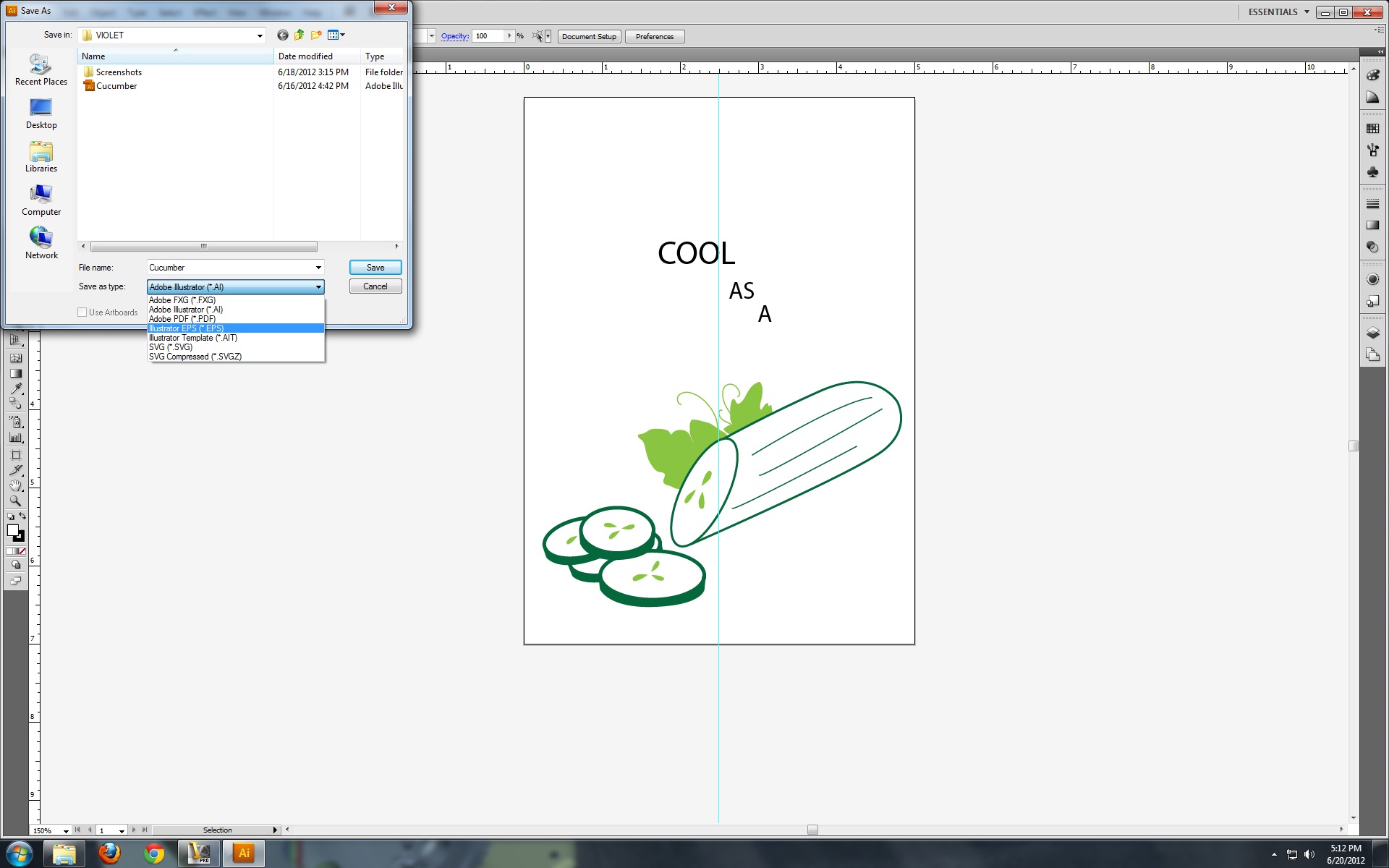Go to Libraries in Save As sidebar
The width and height of the screenshot is (1389, 868).
coord(41,157)
